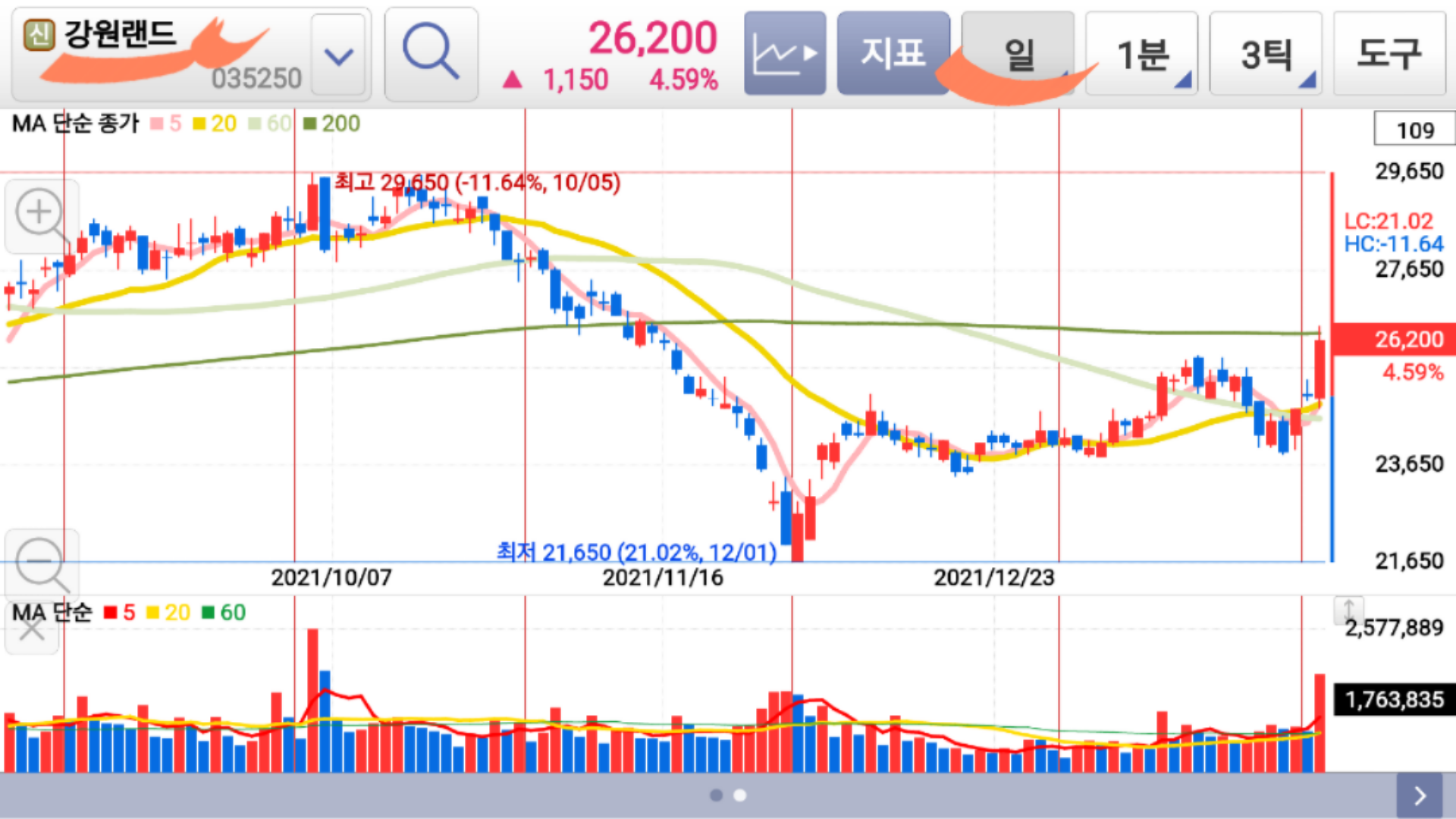1456x819 pixels.
Task: Click the 최저 21,650 low label
Action: (637, 552)
